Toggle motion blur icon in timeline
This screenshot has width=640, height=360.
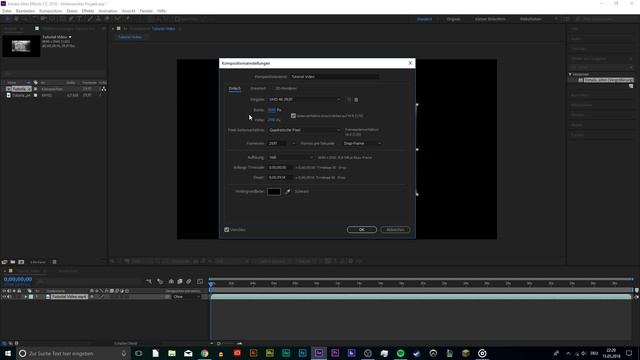pyautogui.click(x=189, y=281)
